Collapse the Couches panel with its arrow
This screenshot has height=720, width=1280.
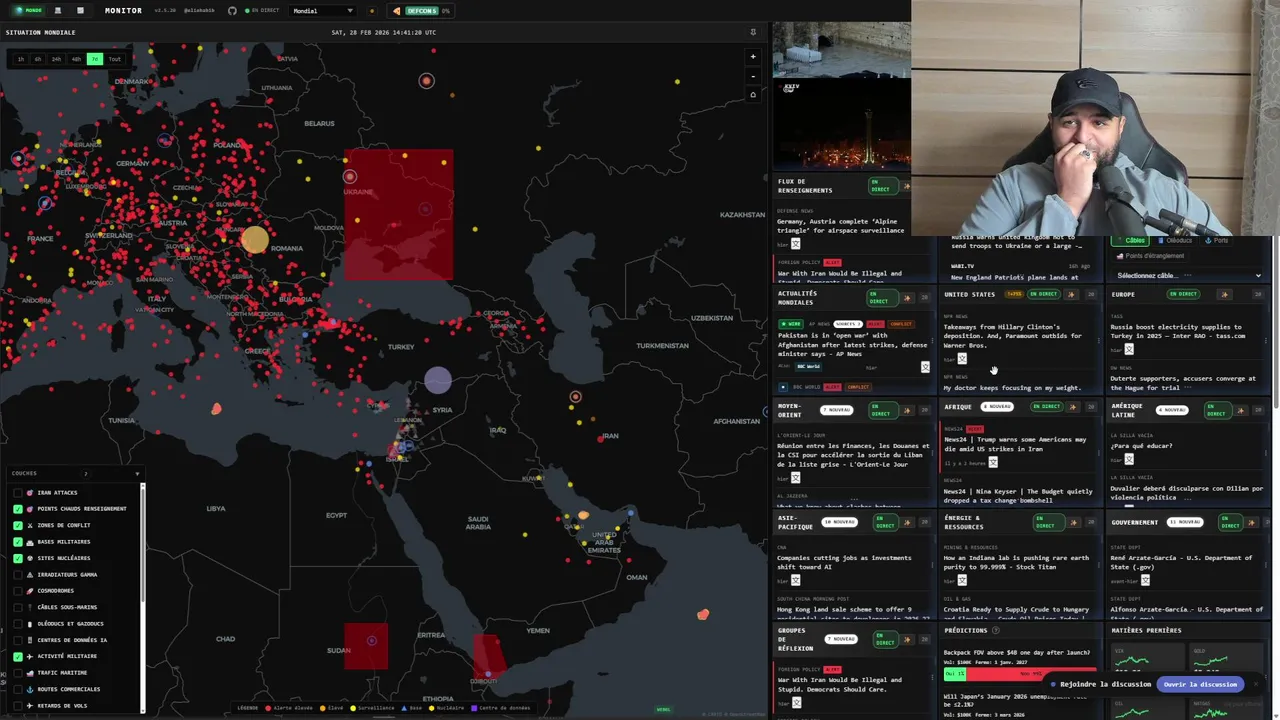137,473
